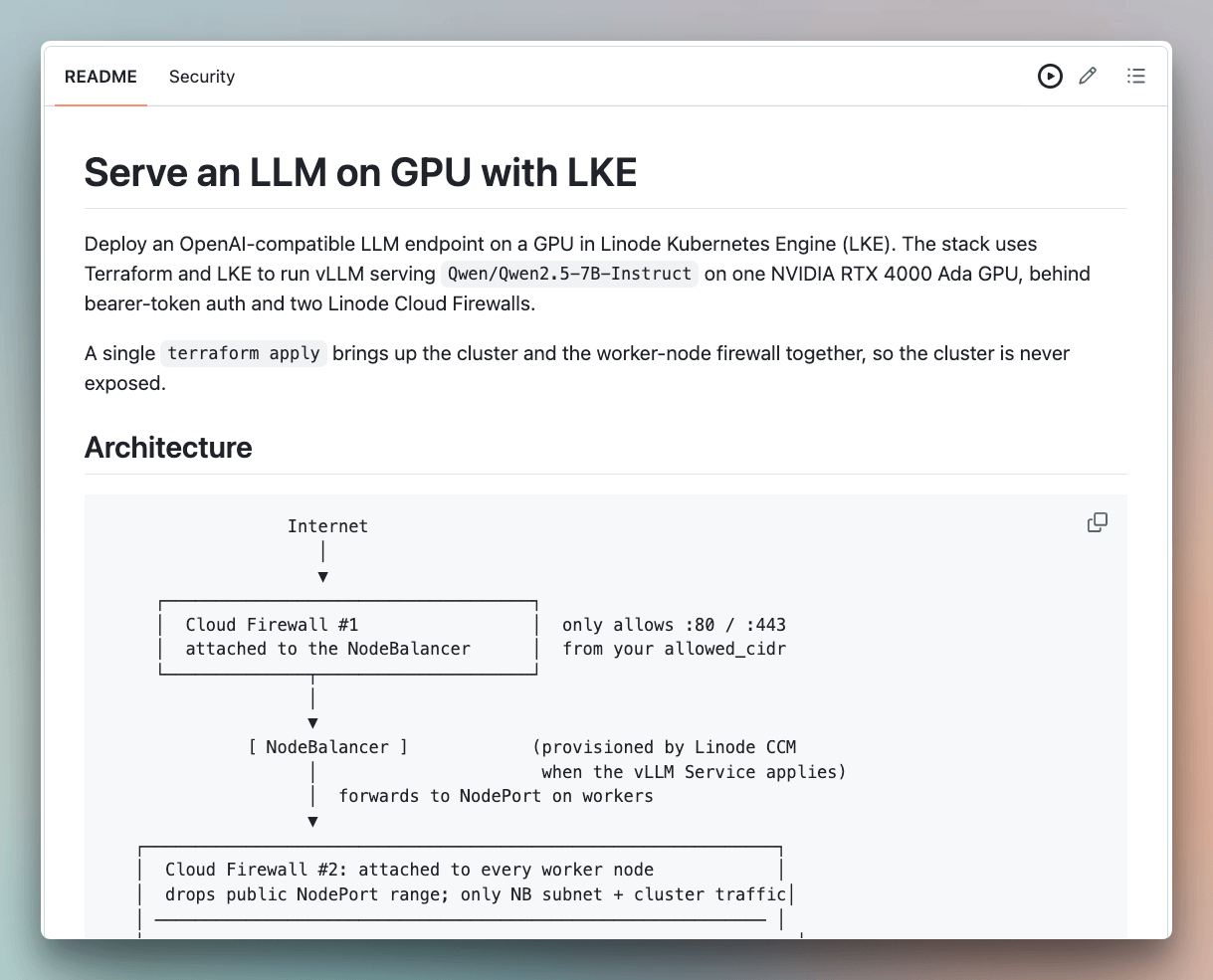Screen dimensions: 1213x980
Task: Click "Cloud Firewall #2: attached to every worker node"
Action: pos(409,870)
